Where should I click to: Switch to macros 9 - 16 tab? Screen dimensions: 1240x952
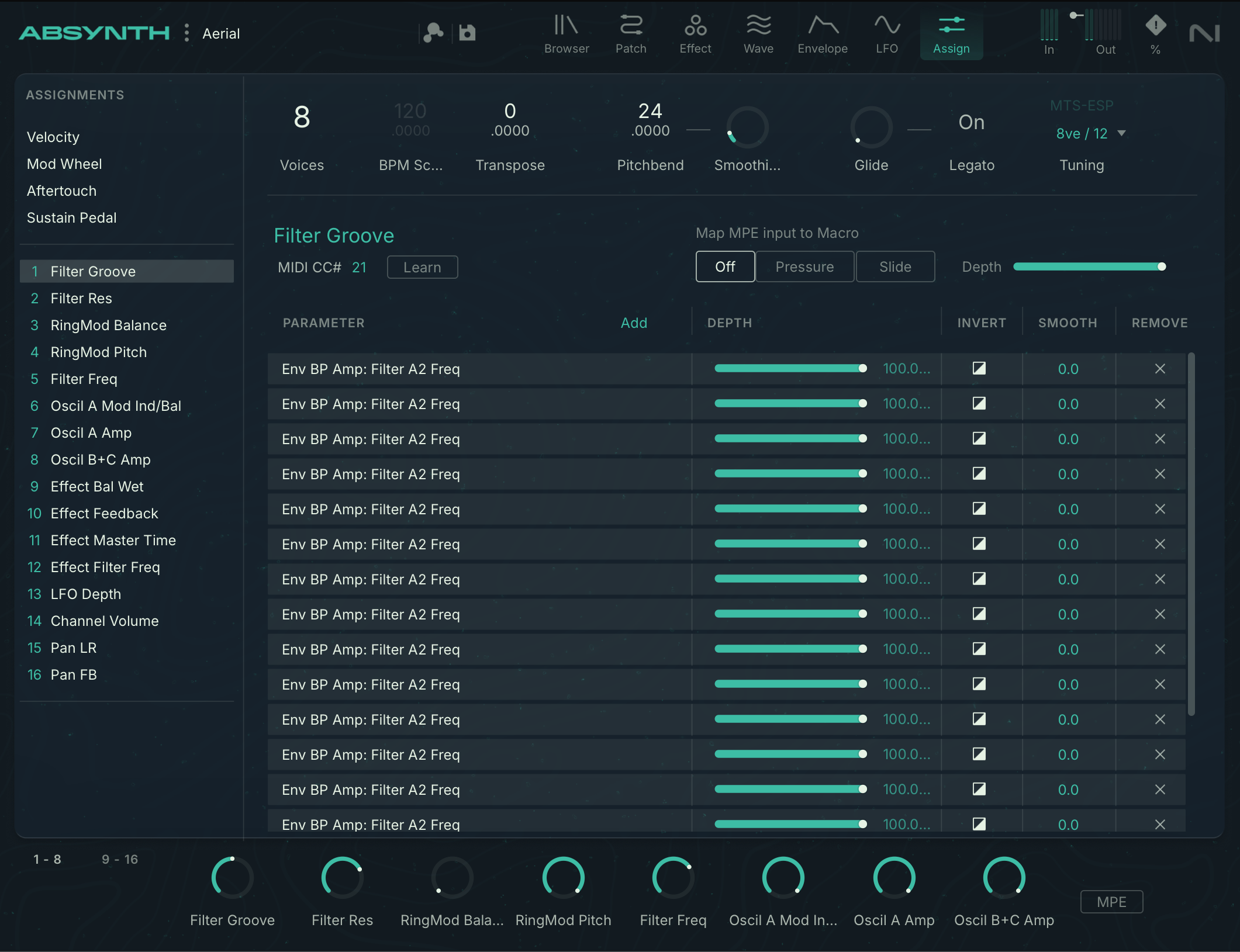(120, 859)
